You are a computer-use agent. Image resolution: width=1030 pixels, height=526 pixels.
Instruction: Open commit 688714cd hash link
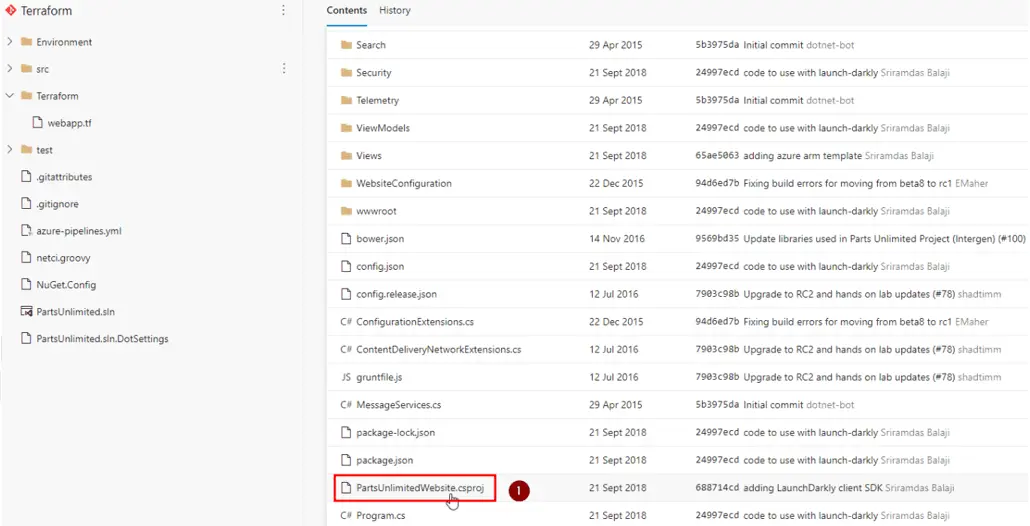coord(716,488)
